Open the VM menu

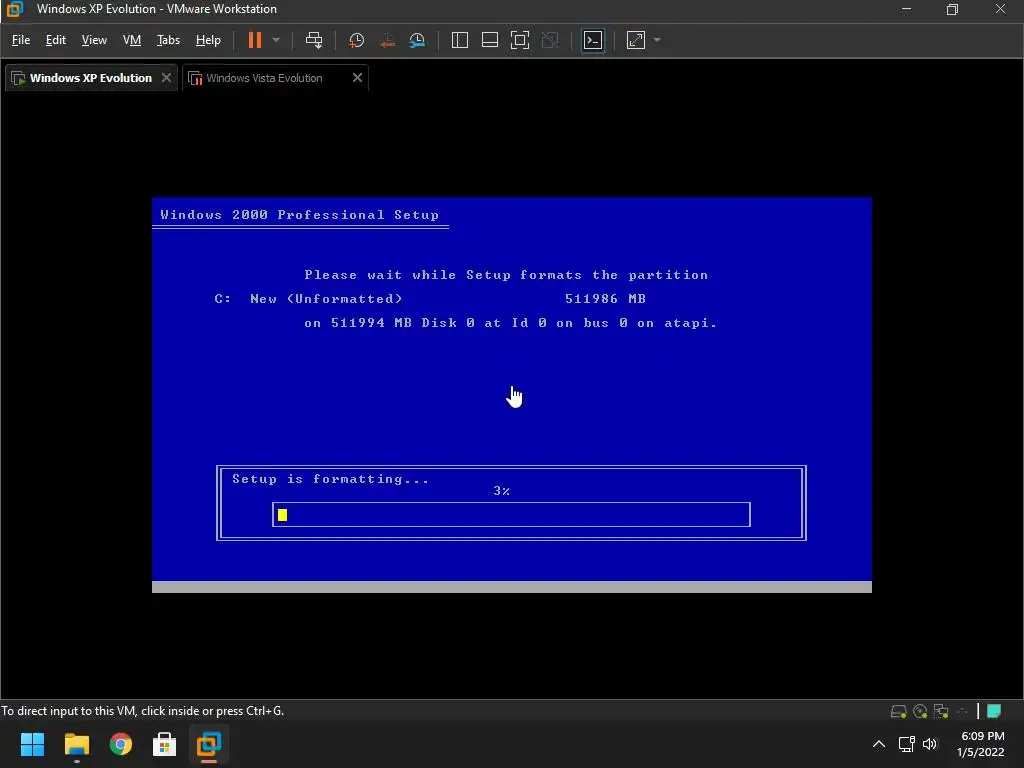(132, 40)
